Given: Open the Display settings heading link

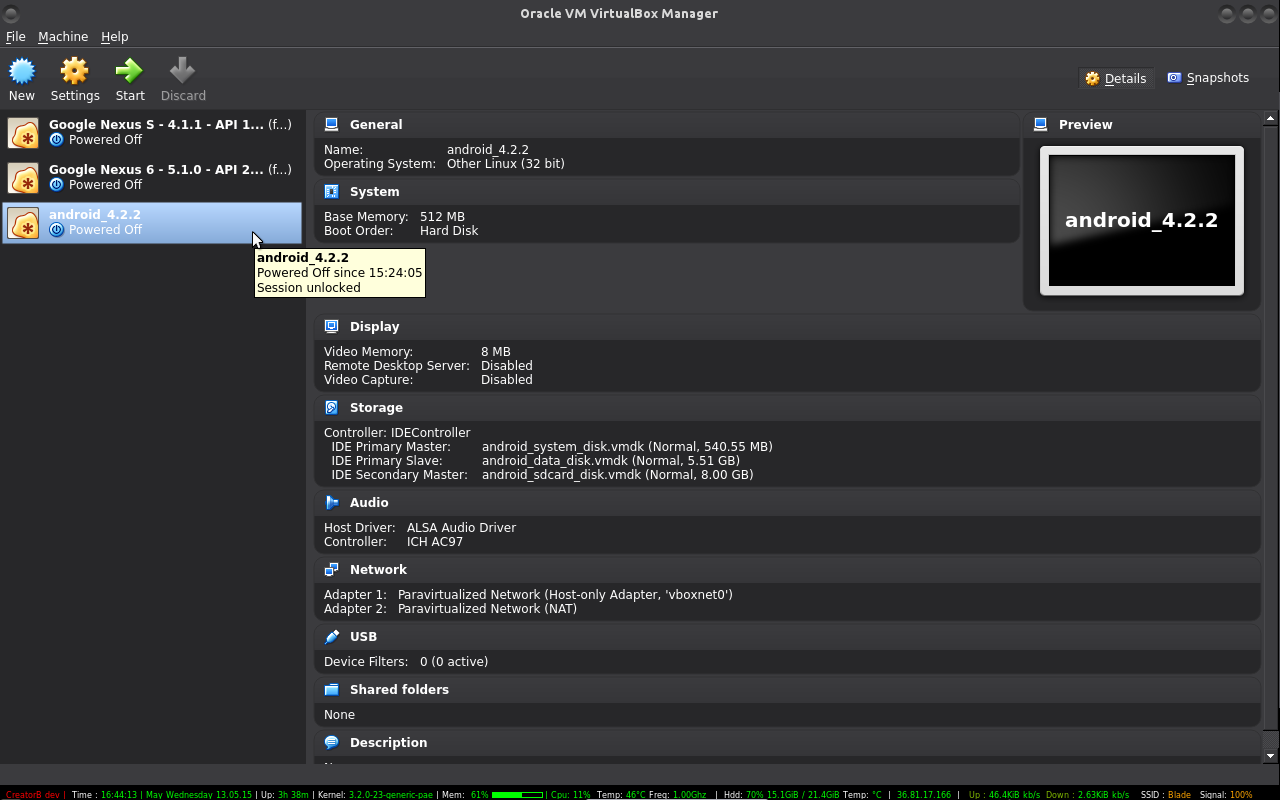Looking at the screenshot, I should point(375,327).
